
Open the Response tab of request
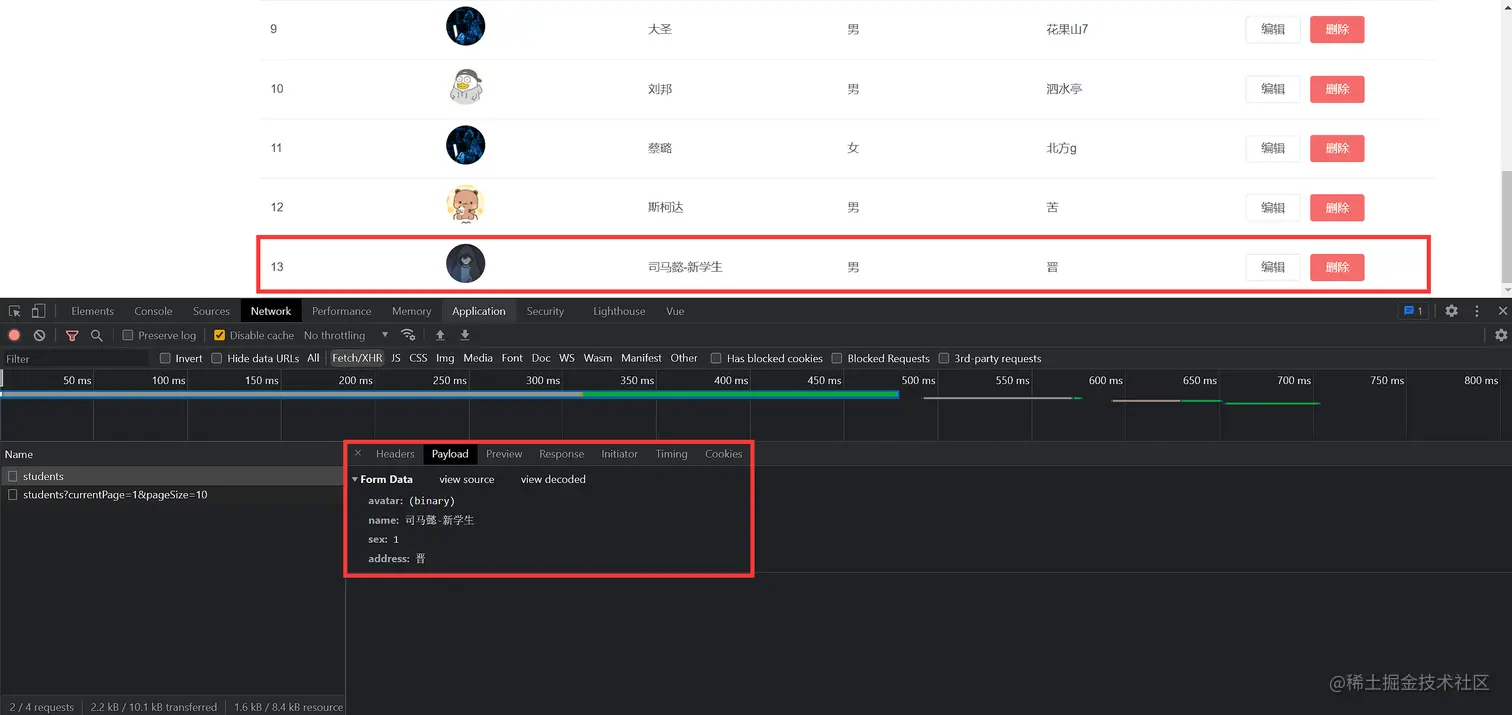pyautogui.click(x=561, y=454)
